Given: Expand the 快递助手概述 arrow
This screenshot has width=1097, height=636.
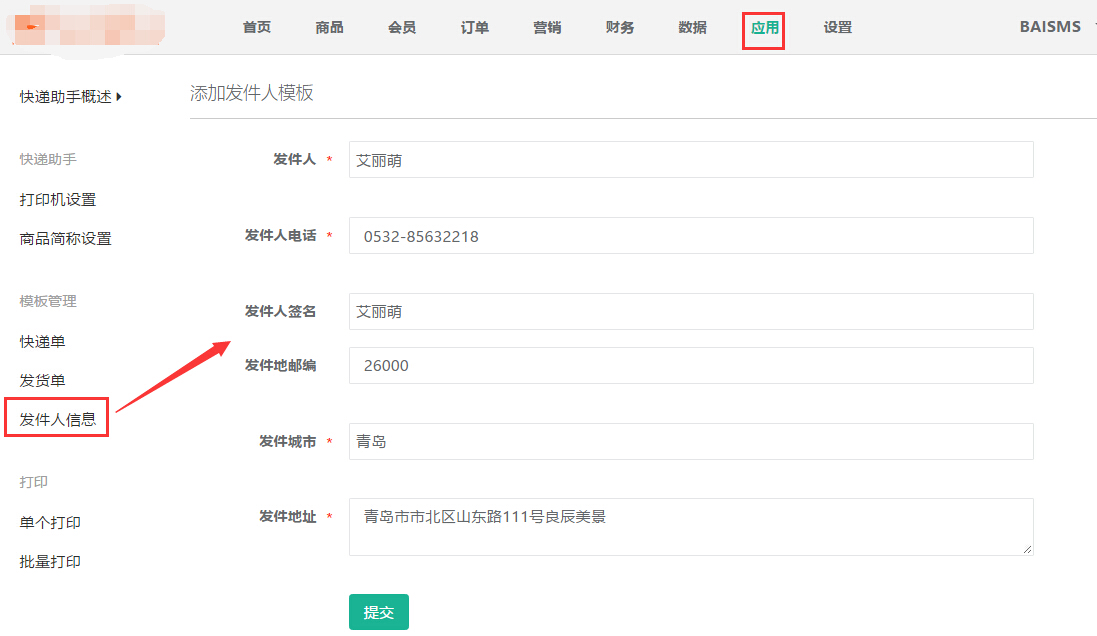Looking at the screenshot, I should (x=119, y=97).
